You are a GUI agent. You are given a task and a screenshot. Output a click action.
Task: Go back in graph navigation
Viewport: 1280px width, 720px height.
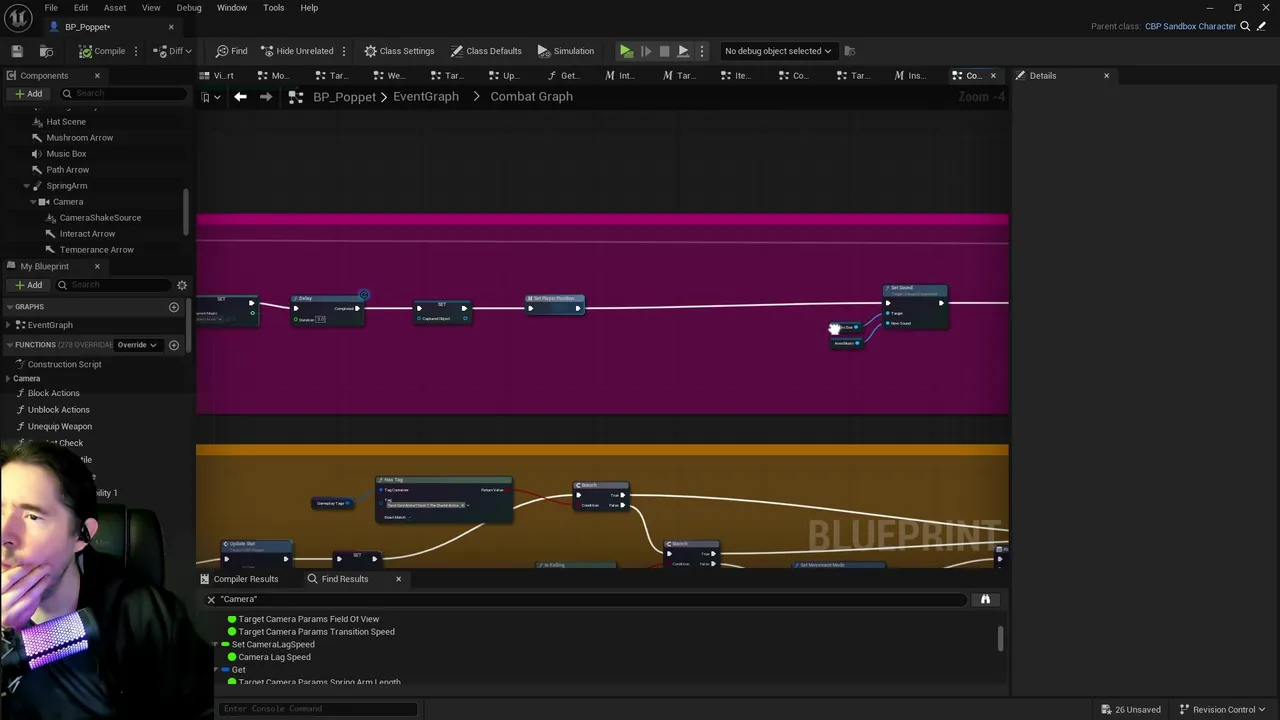240,97
